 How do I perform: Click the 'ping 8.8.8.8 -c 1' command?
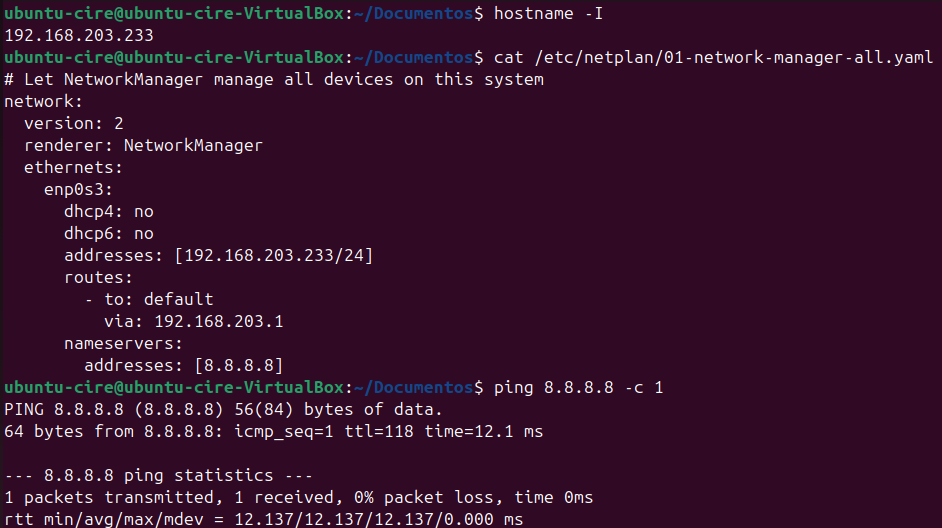tap(578, 387)
